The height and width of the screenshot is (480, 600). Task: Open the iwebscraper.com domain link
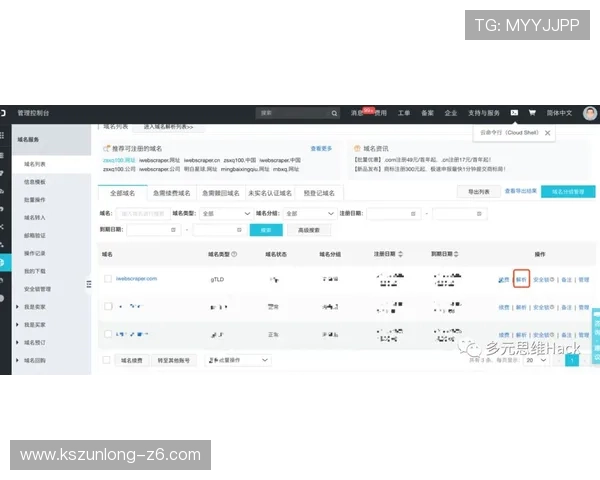(137, 278)
